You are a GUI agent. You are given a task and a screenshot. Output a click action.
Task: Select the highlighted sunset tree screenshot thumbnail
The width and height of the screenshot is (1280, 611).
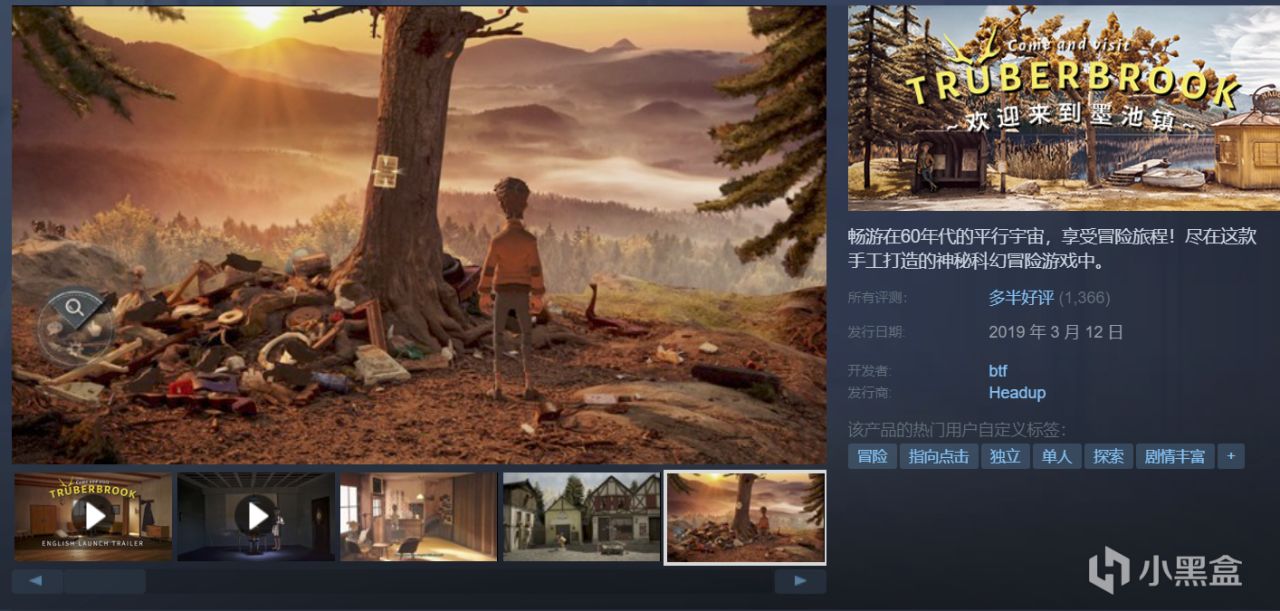[745, 517]
